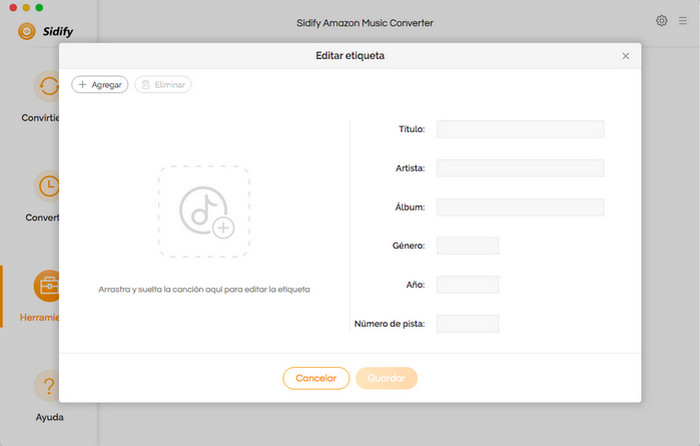This screenshot has height=446, width=700.
Task: Open the hamburger menu icon
Action: pos(683,21)
